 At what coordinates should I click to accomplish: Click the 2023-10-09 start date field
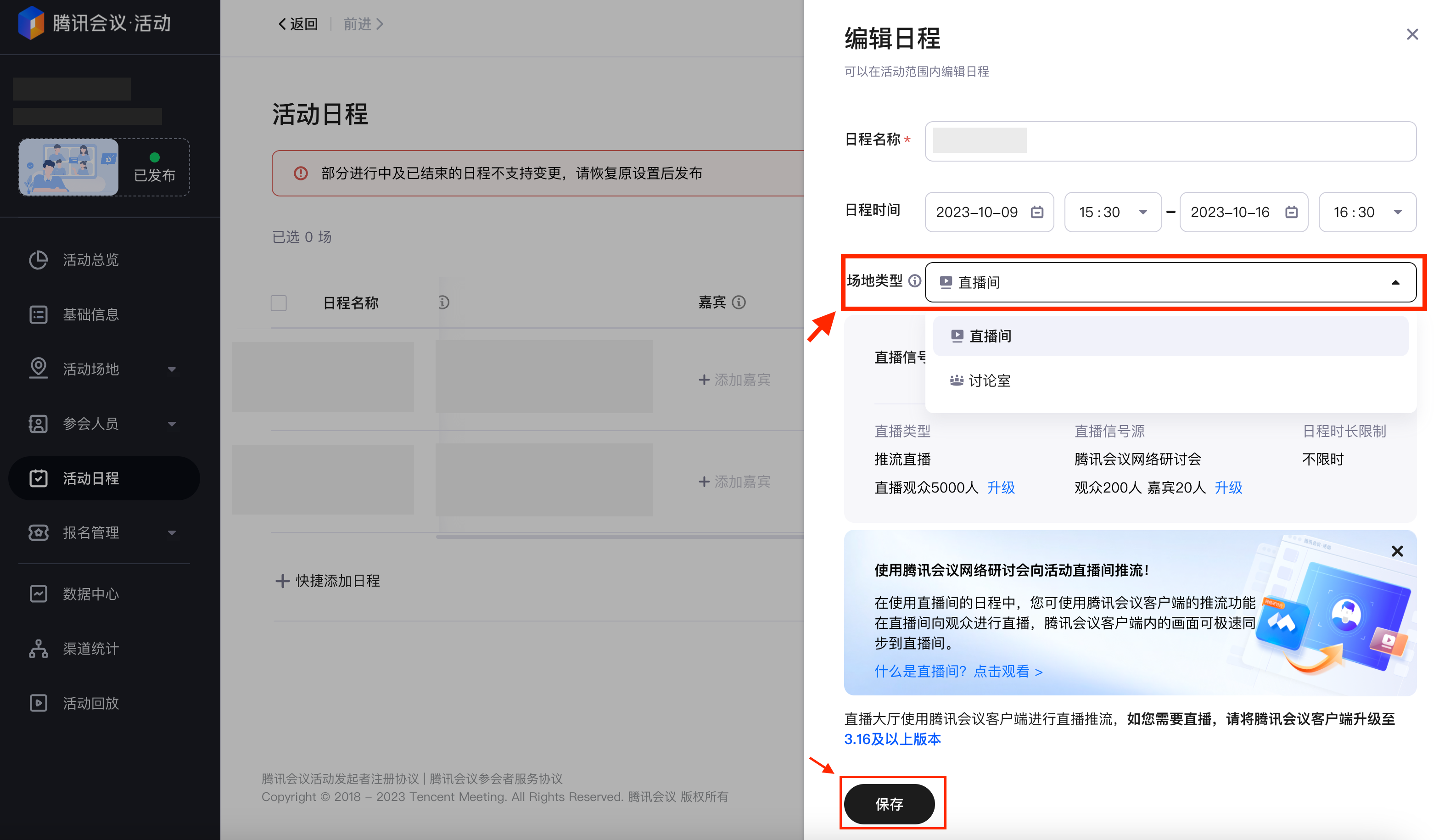[989, 212]
